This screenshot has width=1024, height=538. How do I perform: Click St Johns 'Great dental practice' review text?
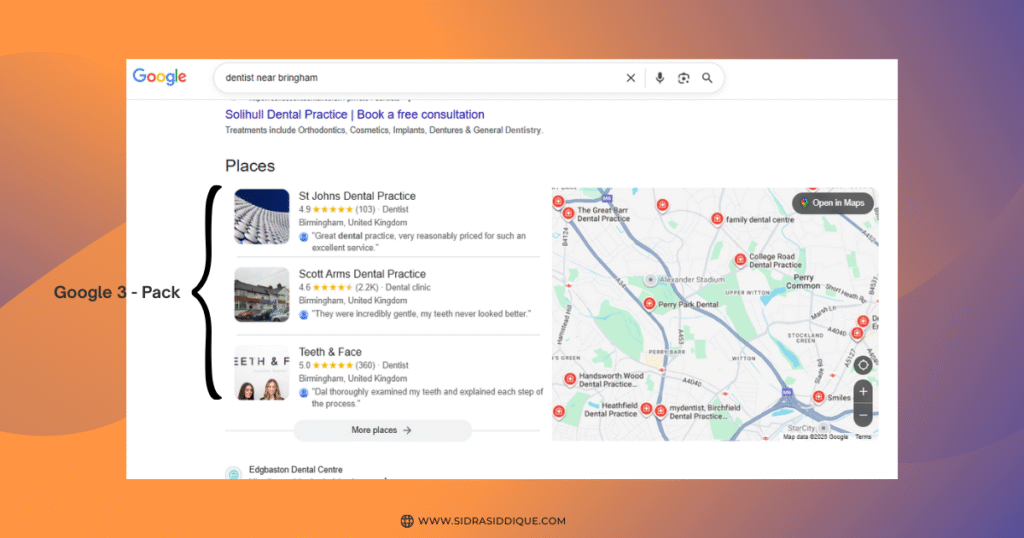coord(419,242)
